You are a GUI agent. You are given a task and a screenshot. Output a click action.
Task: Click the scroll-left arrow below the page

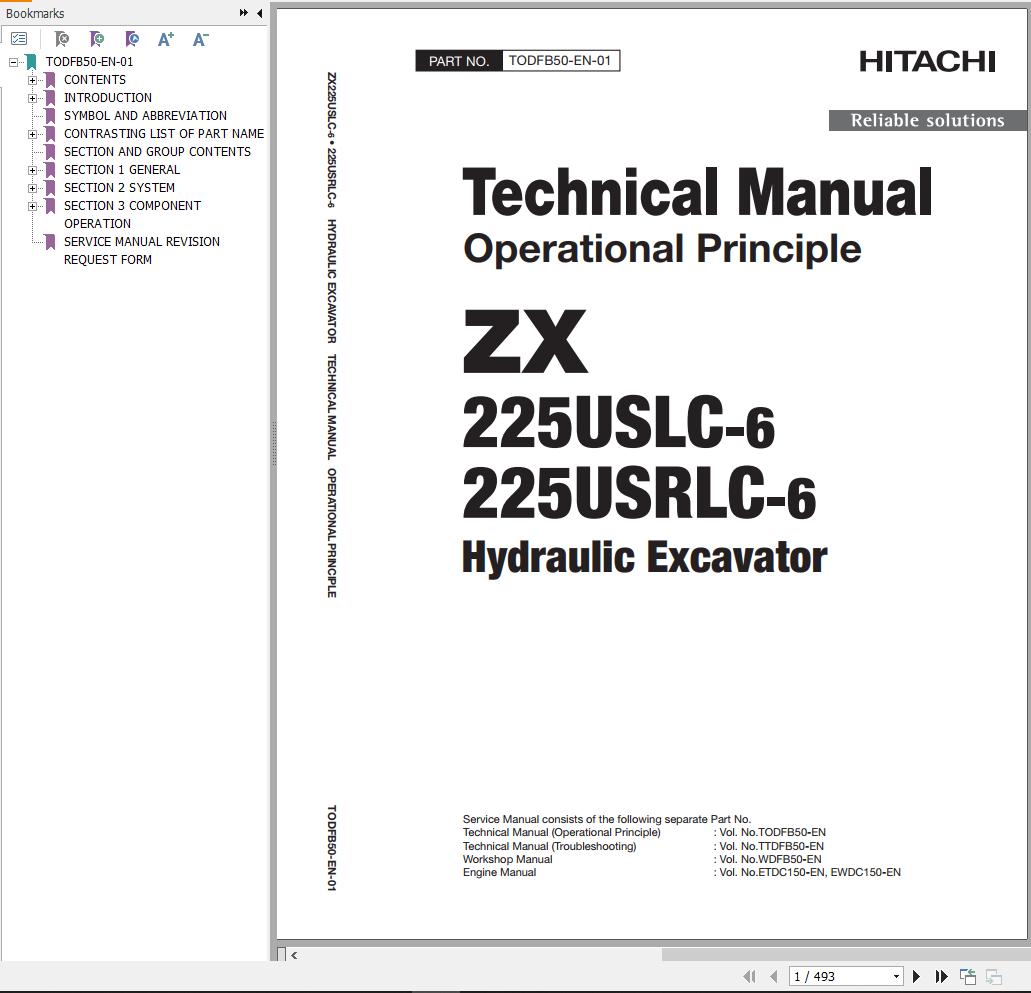click(x=294, y=956)
